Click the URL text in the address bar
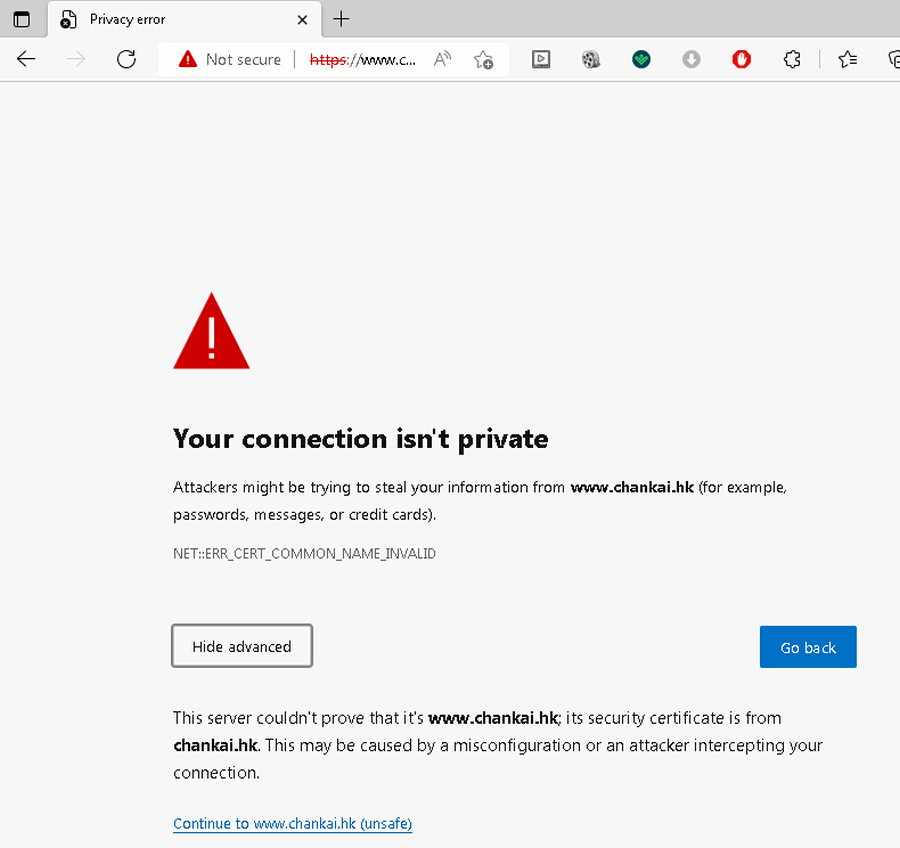Viewport: 900px width, 848px height. coord(363,59)
